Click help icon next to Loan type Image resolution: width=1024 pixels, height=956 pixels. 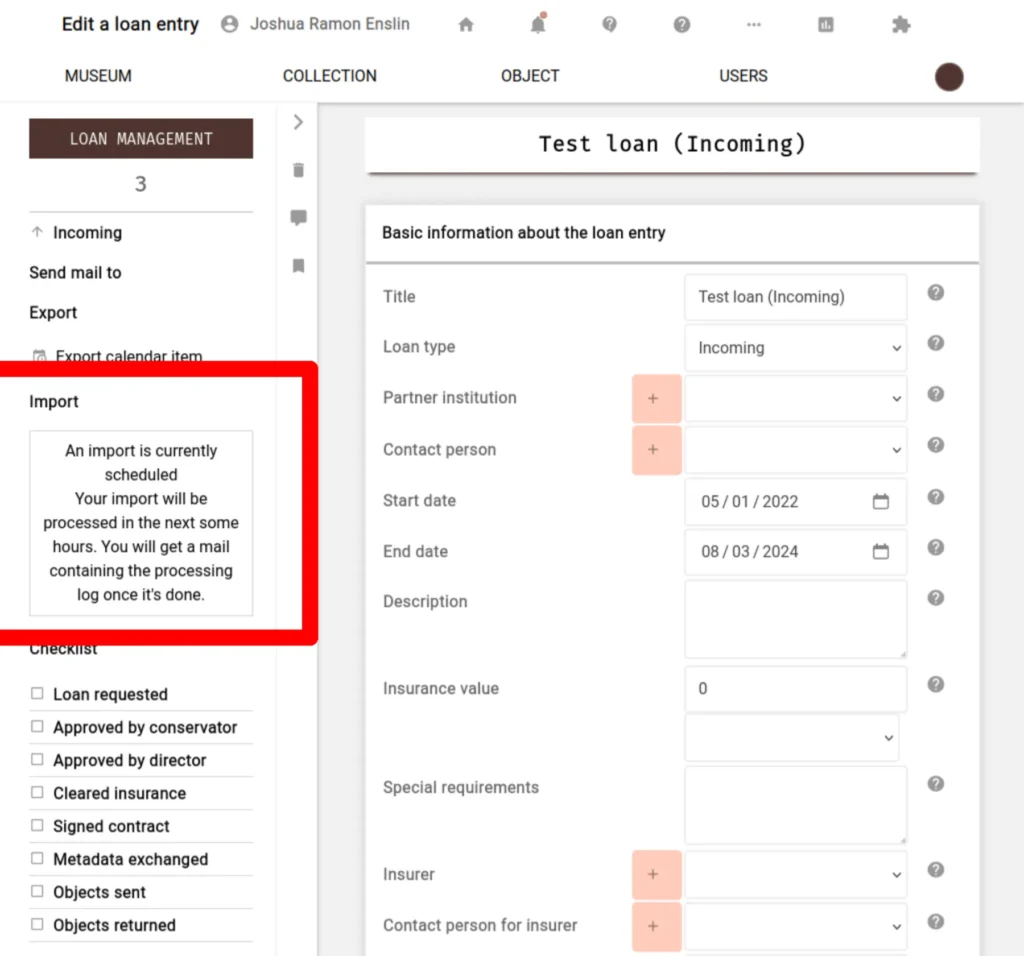click(936, 343)
